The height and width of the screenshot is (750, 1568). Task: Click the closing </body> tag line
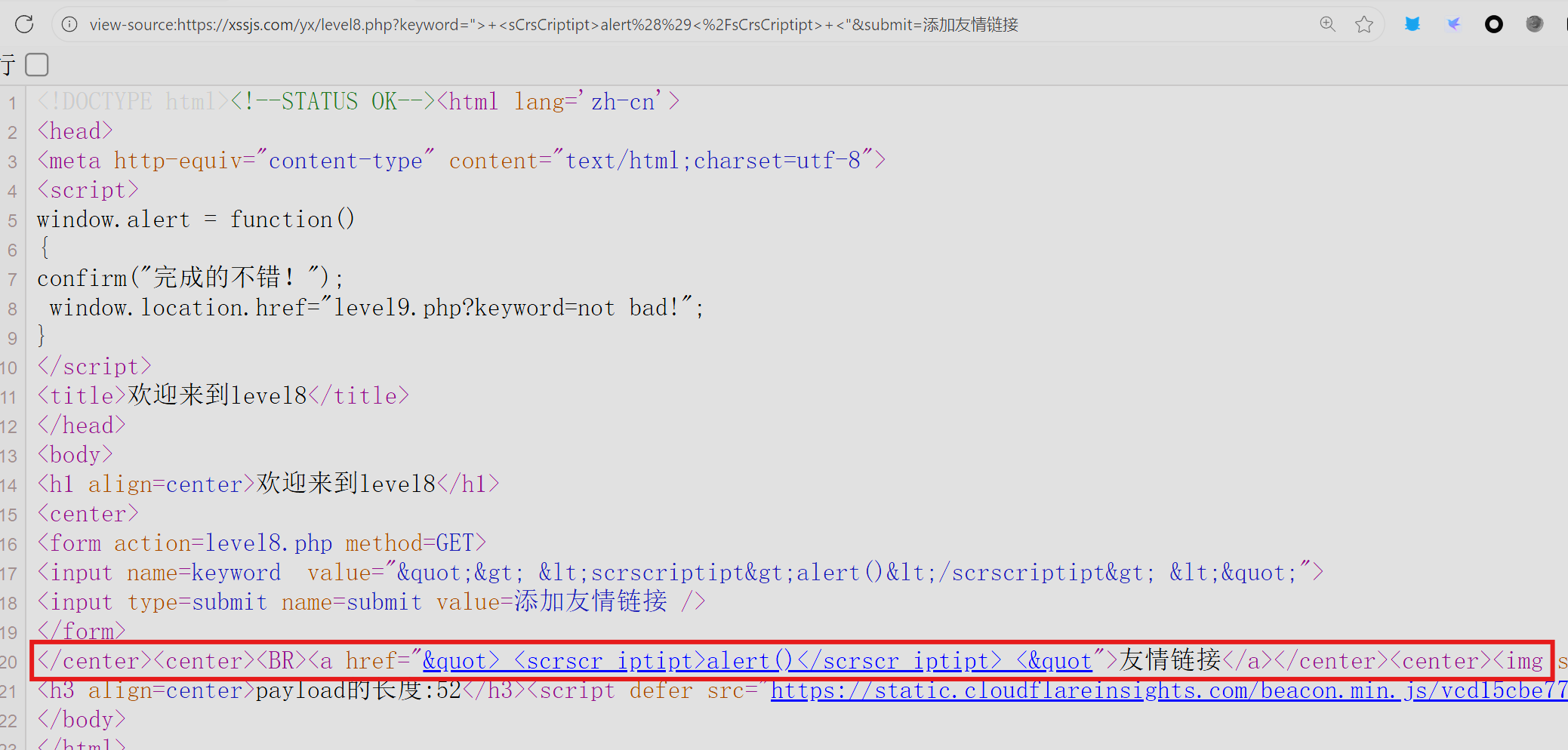tap(82, 720)
